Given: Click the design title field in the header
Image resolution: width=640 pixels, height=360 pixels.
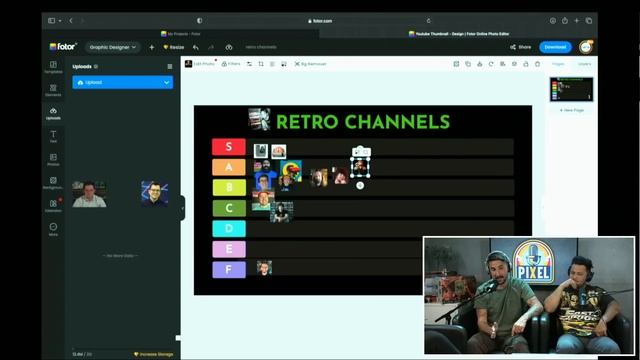Looking at the screenshot, I should pos(261,47).
